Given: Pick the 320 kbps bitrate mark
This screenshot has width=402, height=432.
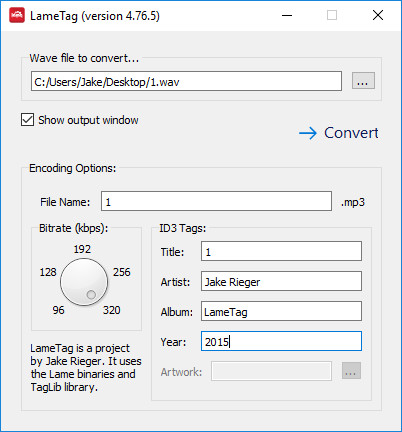Looking at the screenshot, I should (x=111, y=310).
